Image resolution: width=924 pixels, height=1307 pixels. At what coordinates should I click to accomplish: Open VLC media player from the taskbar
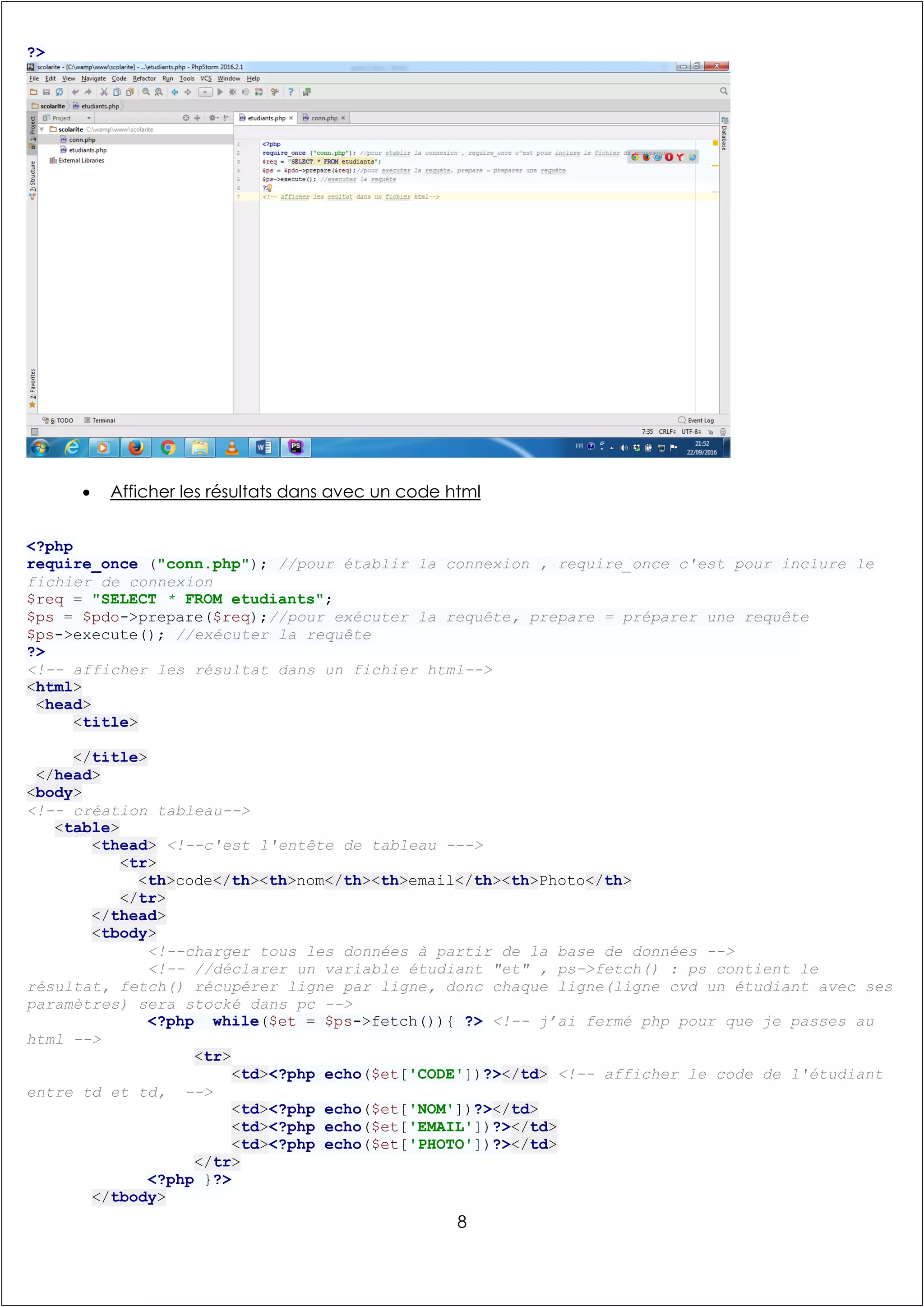(x=232, y=448)
